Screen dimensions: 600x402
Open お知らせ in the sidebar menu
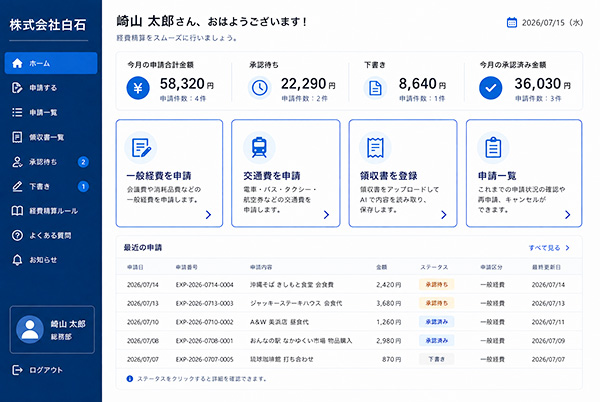[x=51, y=260]
